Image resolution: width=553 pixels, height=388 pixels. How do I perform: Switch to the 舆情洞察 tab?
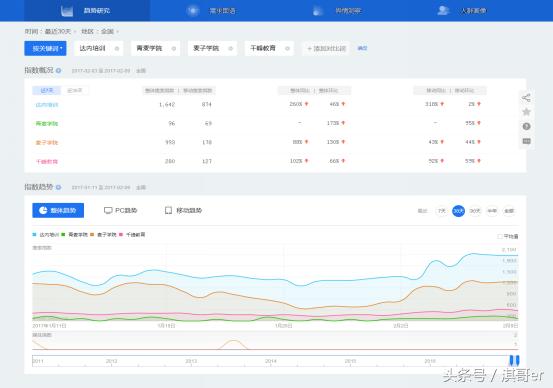pos(338,11)
